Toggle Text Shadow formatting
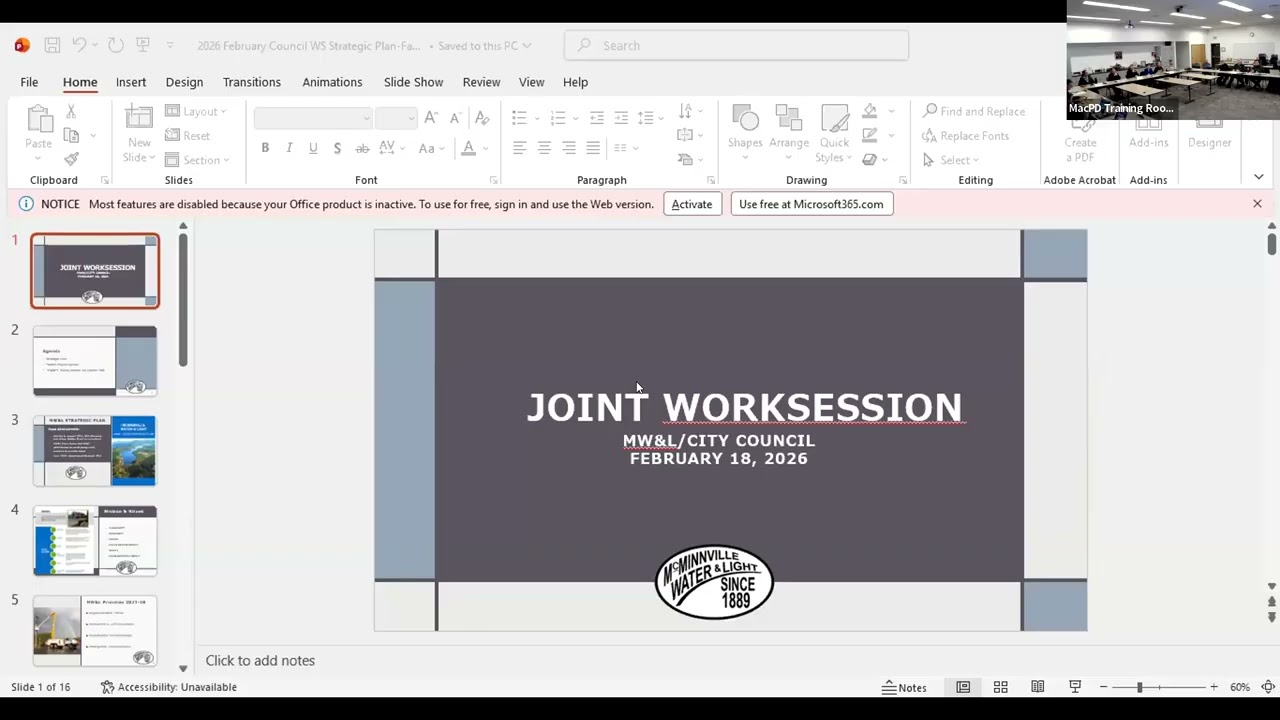1280x720 pixels. point(337,148)
